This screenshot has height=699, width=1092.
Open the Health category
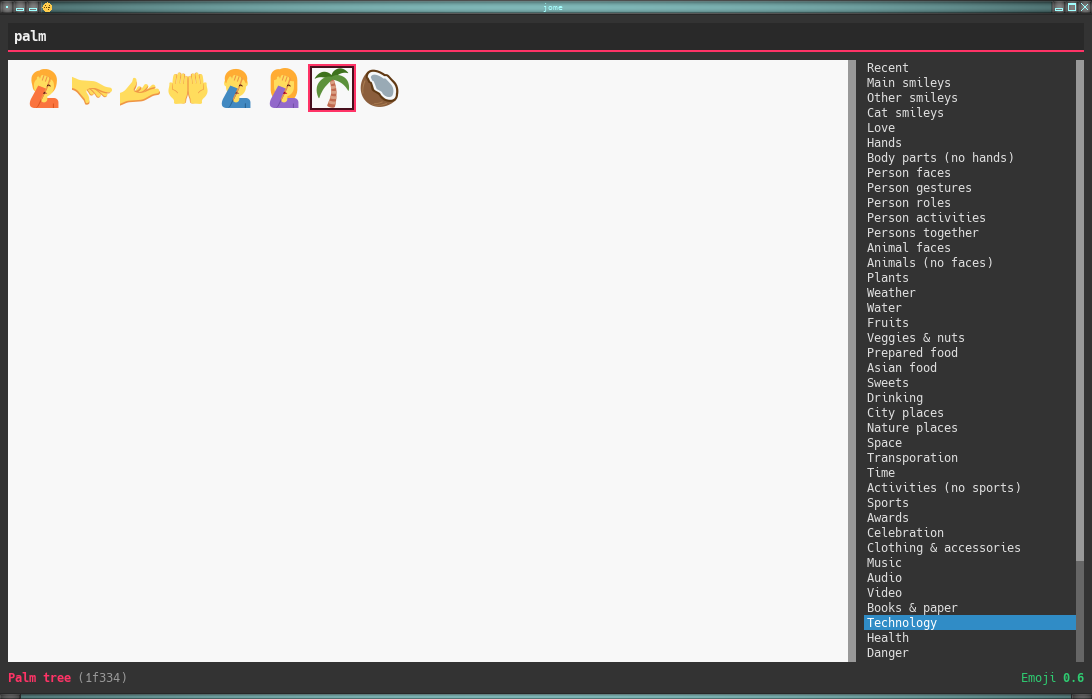969,637
